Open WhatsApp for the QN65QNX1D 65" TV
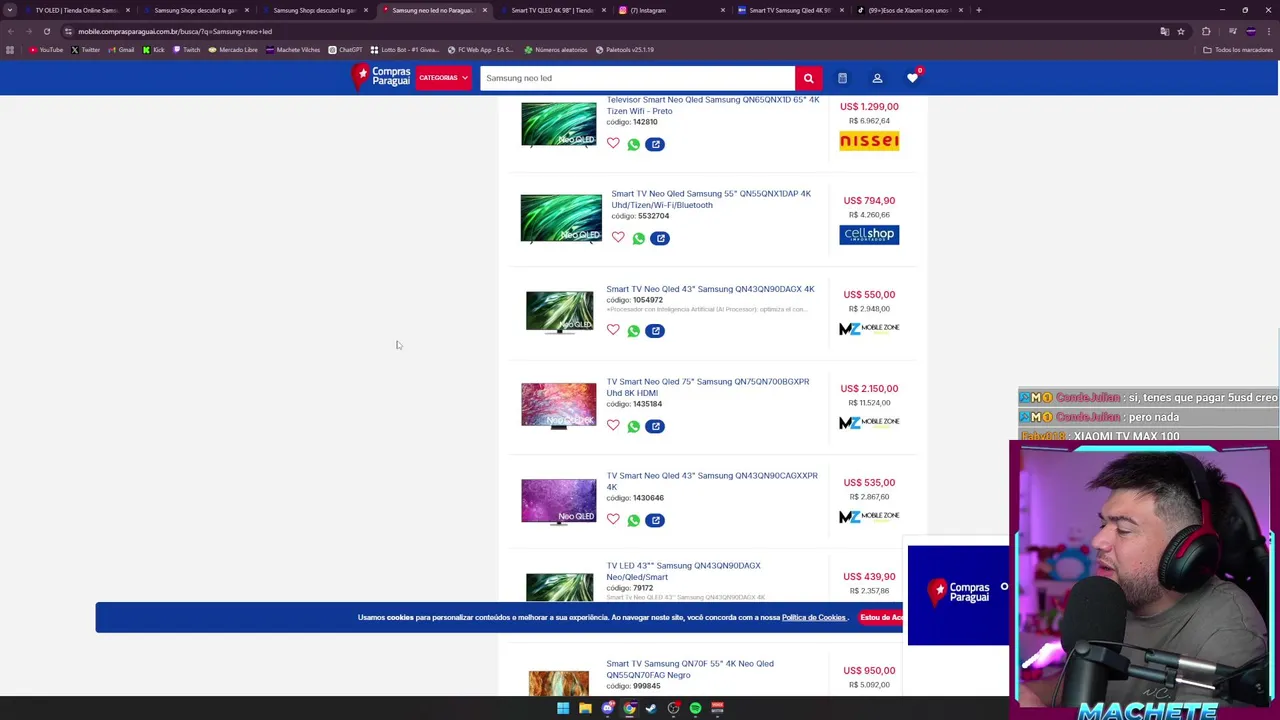 634,144
